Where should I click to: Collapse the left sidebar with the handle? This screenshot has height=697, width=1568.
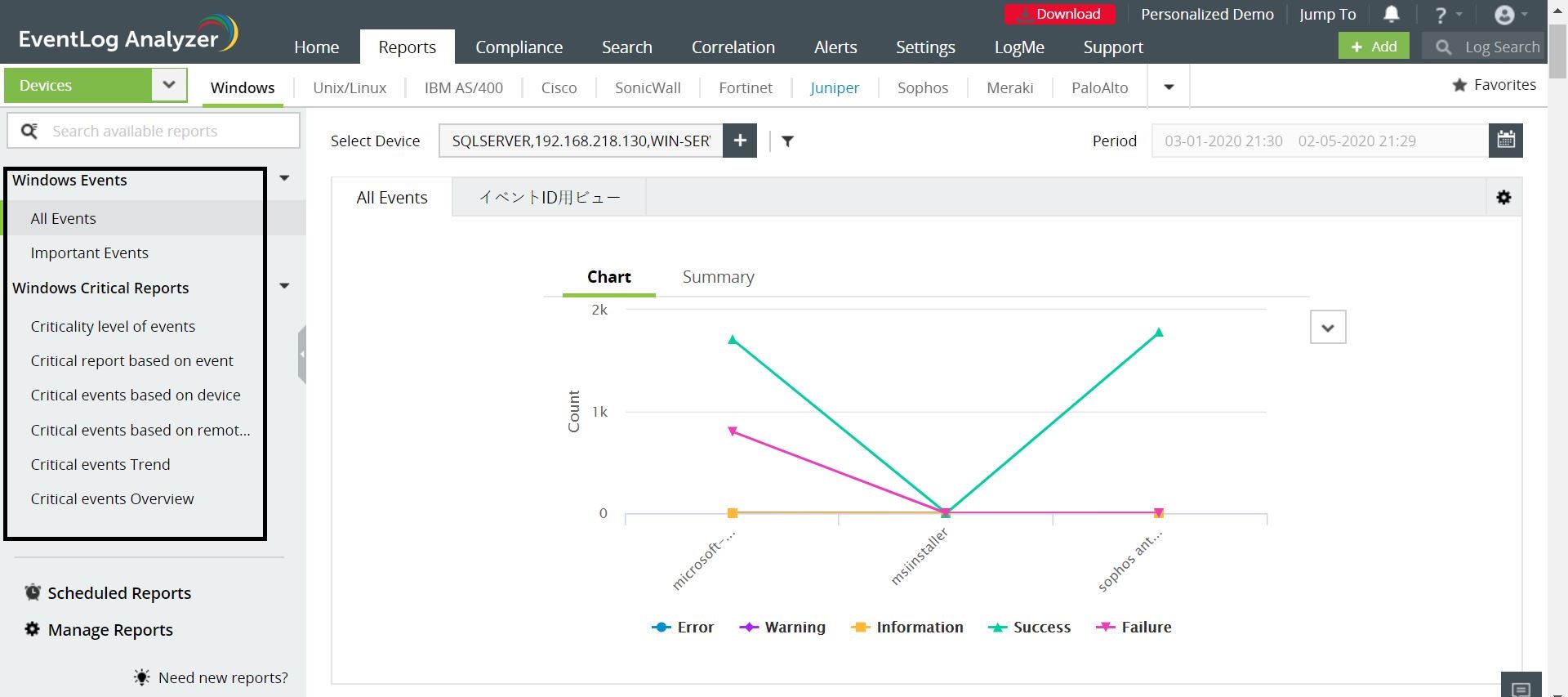(x=302, y=355)
